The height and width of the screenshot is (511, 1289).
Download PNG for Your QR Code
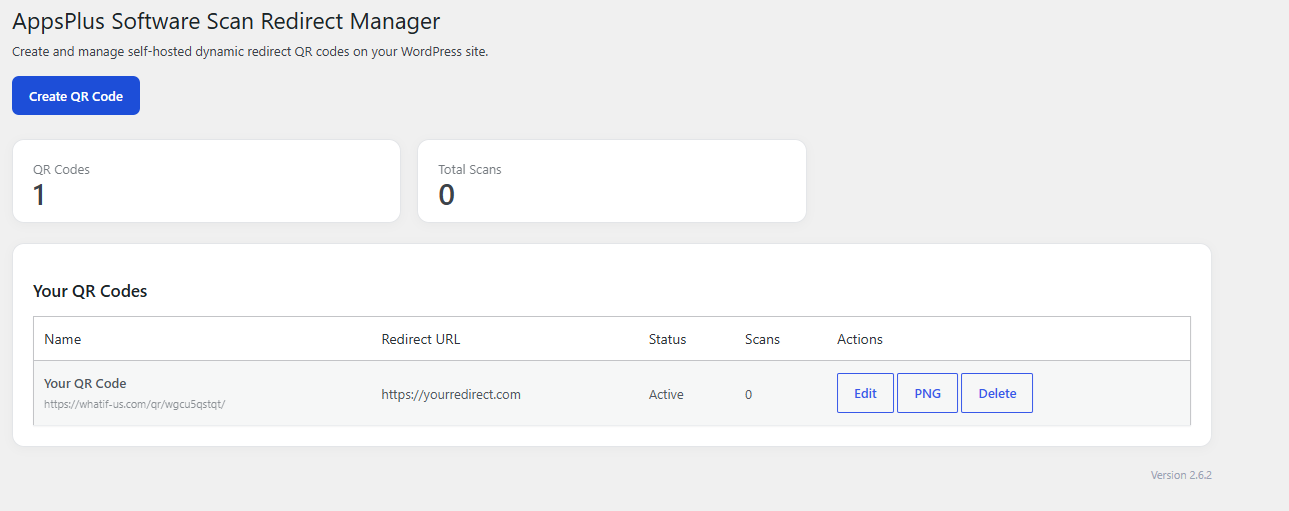(927, 393)
